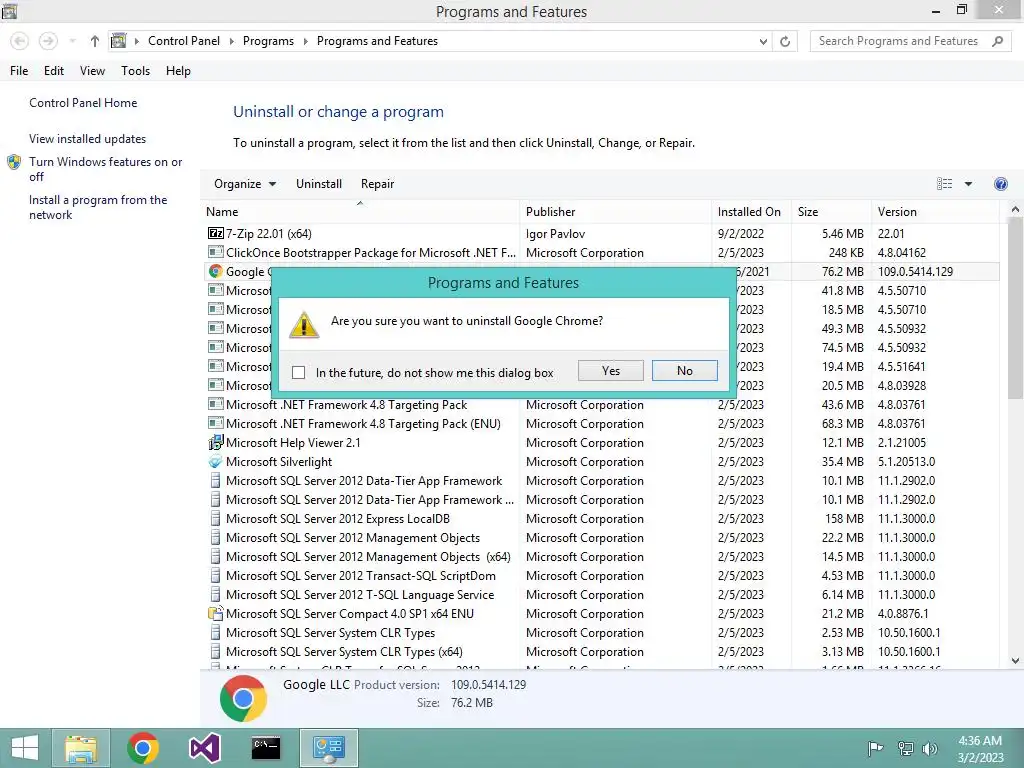
Task: Open the Help menu
Action: click(178, 71)
